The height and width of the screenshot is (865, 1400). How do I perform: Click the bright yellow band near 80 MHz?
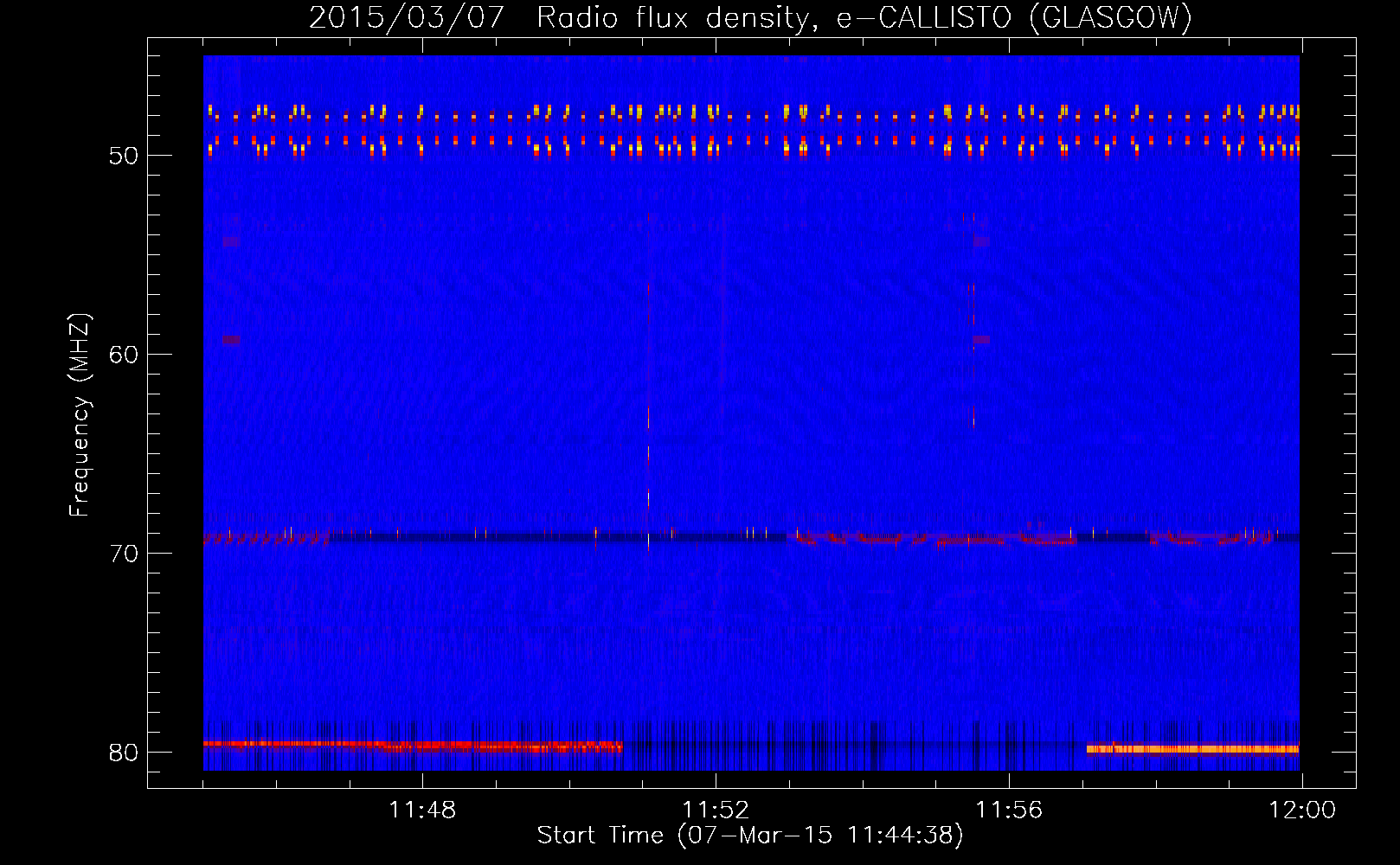click(1193, 749)
